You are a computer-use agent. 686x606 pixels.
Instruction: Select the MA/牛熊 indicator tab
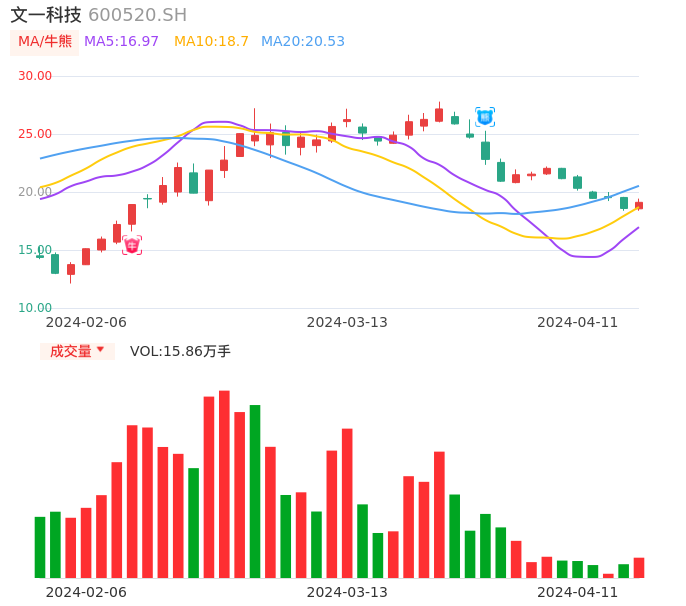pos(44,42)
